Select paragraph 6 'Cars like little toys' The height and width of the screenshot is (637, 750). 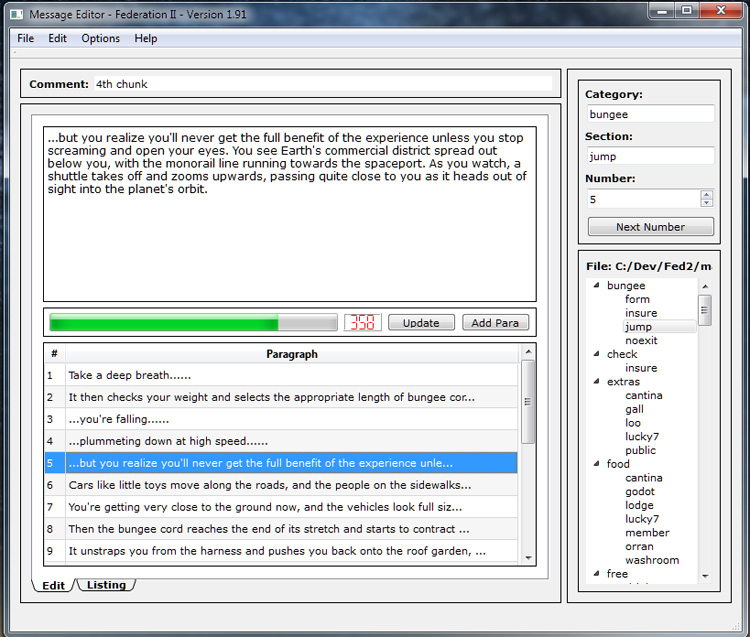281,485
